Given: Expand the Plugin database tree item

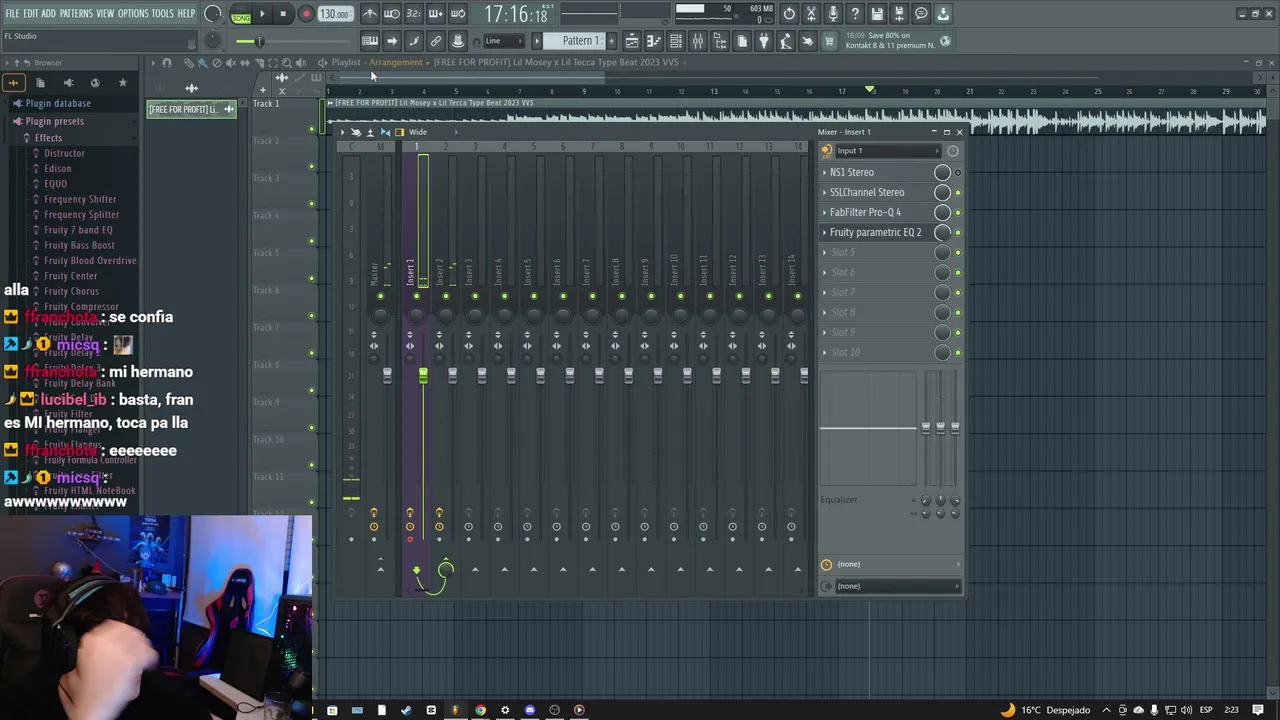Looking at the screenshot, I should click(58, 103).
